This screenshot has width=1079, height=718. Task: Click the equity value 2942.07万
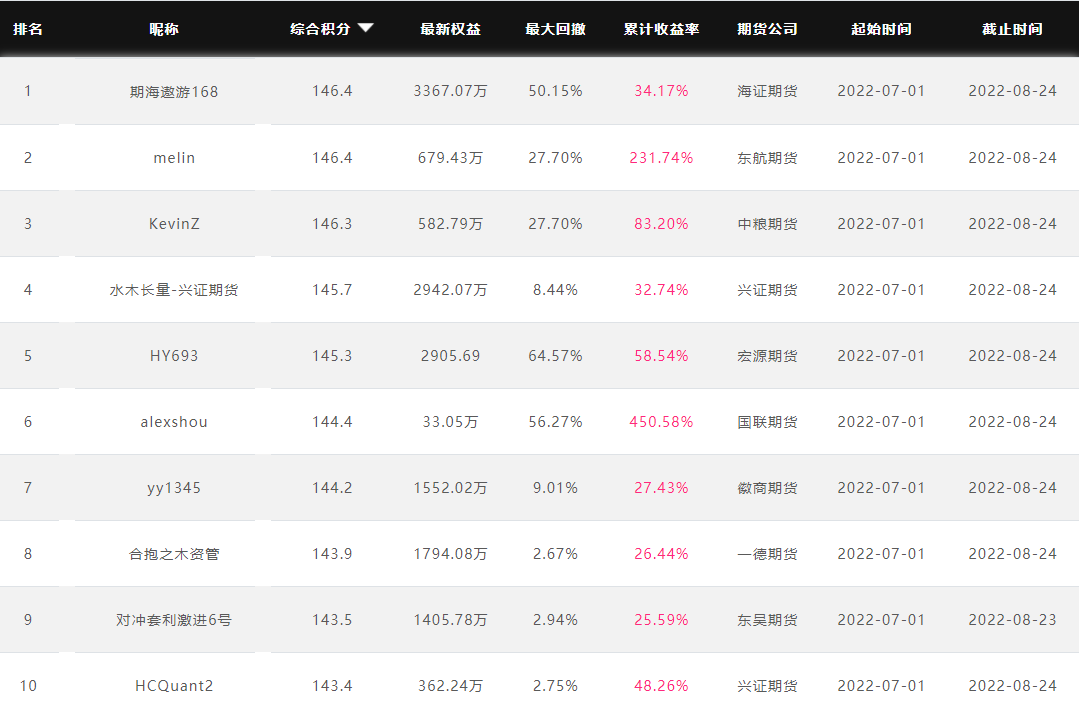click(x=451, y=290)
